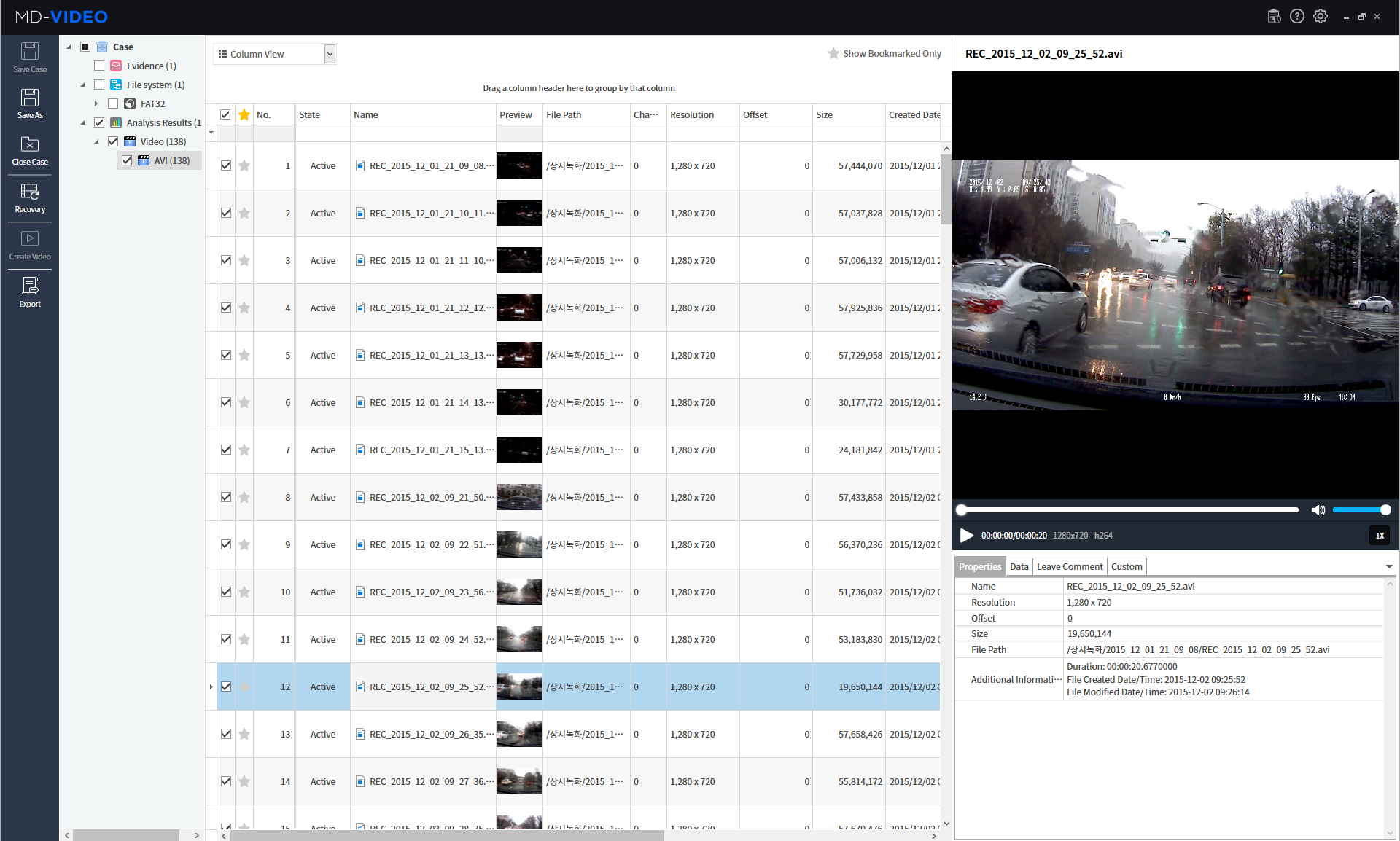Open the Leave Comment tab
This screenshot has height=841, width=1400.
pos(1069,567)
